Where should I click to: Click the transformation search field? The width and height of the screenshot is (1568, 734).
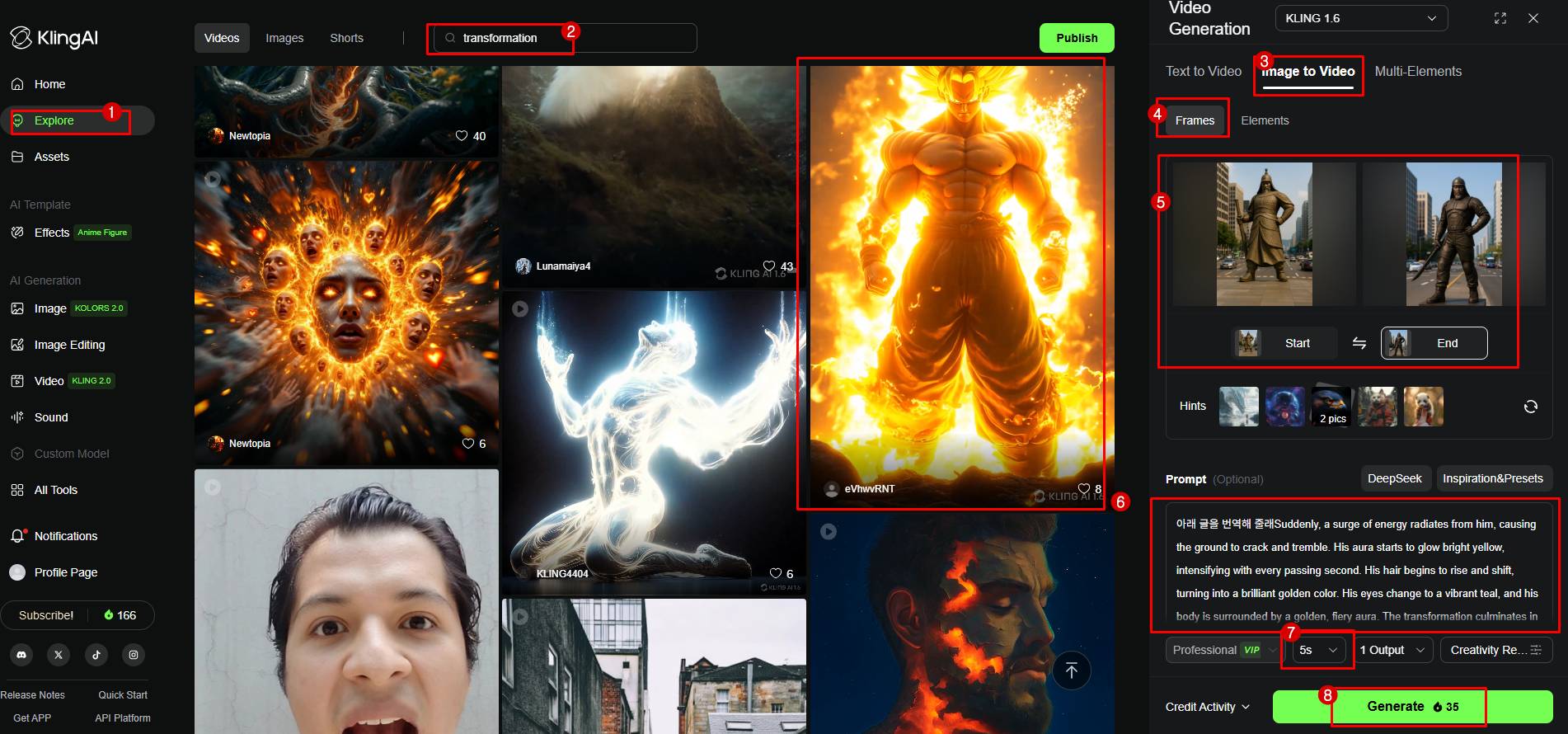566,38
